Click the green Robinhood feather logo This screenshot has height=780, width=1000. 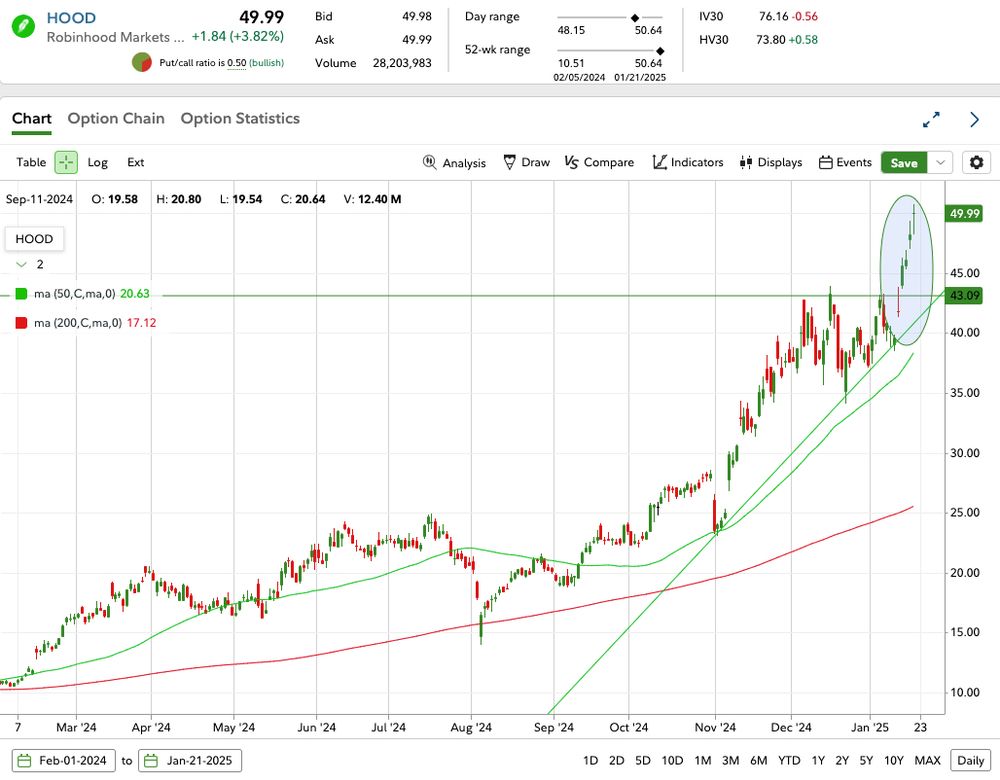(x=24, y=26)
